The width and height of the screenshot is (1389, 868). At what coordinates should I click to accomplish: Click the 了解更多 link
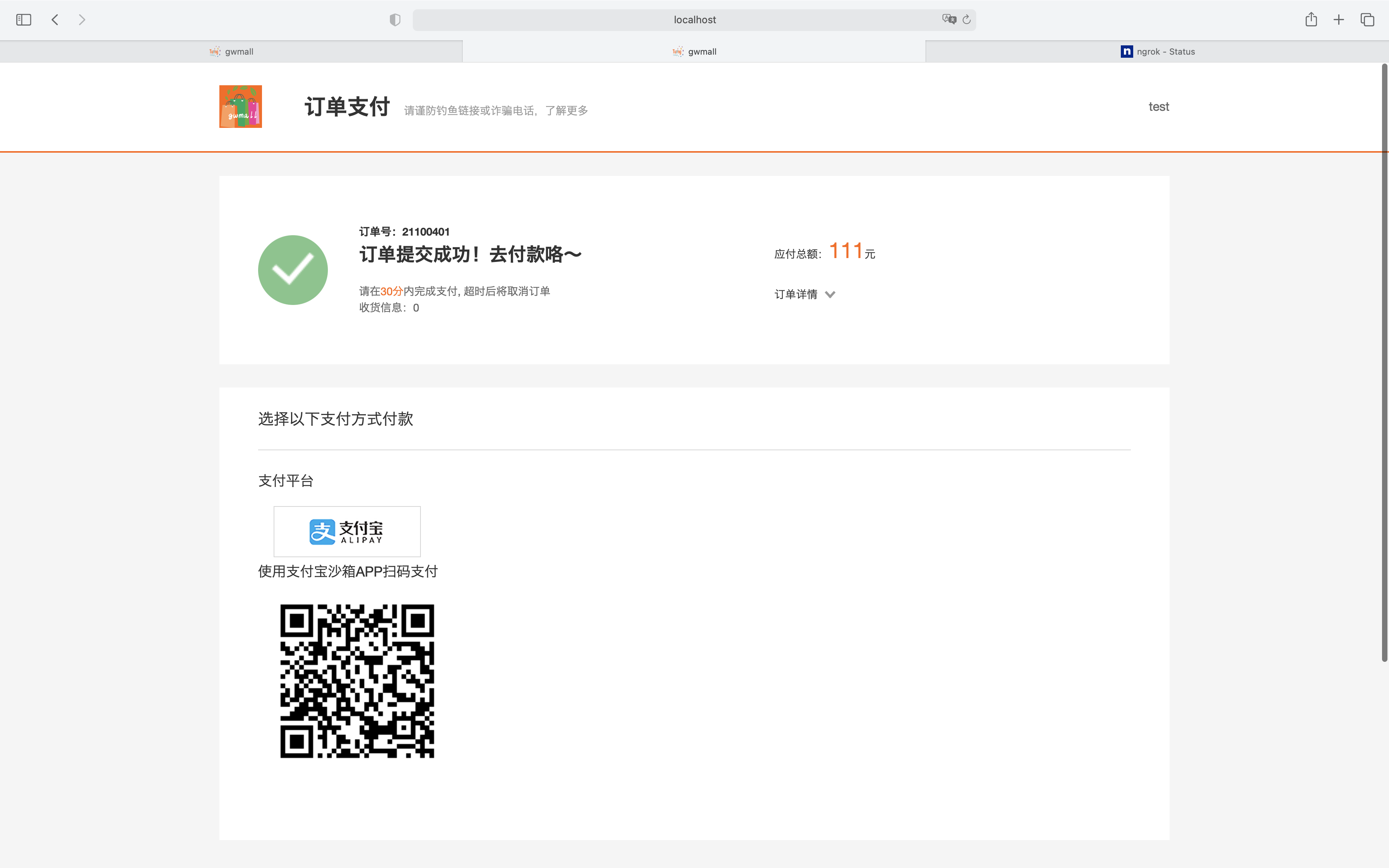pos(567,110)
